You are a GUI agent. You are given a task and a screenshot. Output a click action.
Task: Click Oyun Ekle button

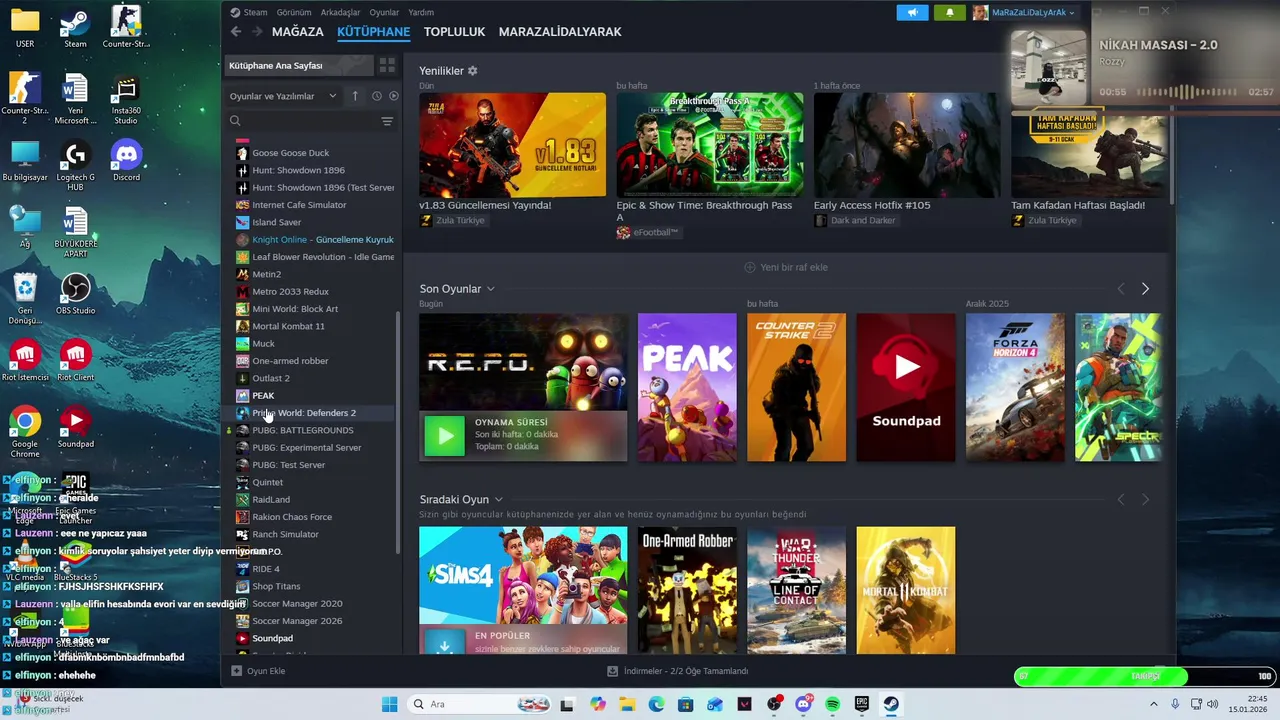pyautogui.click(x=259, y=671)
